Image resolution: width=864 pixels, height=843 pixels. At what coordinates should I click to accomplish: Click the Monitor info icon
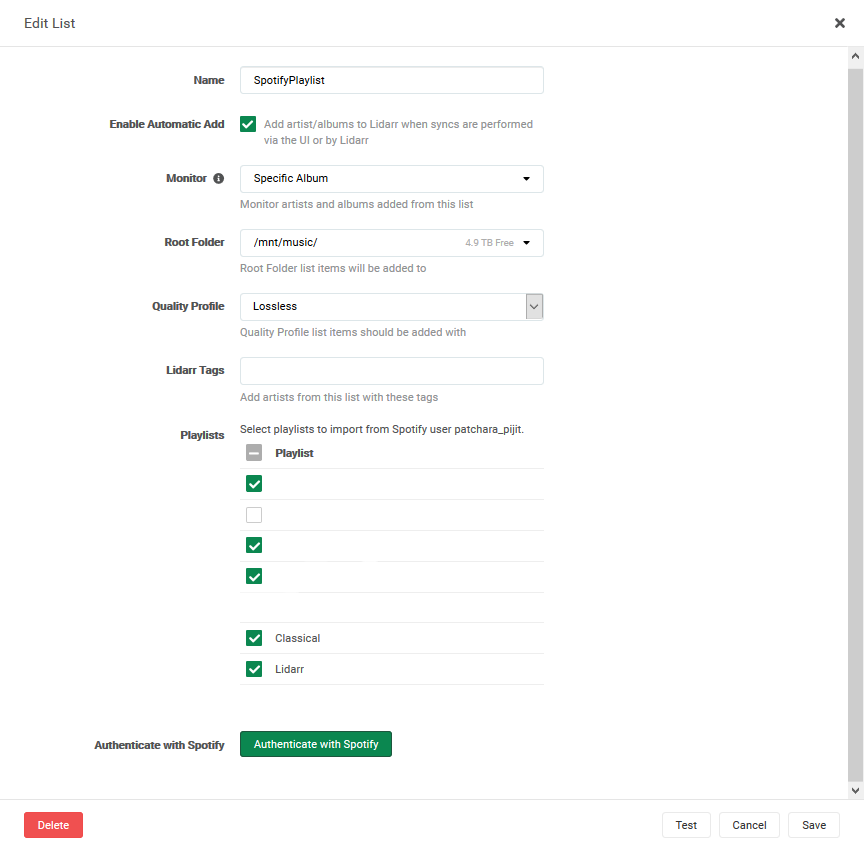tap(219, 179)
